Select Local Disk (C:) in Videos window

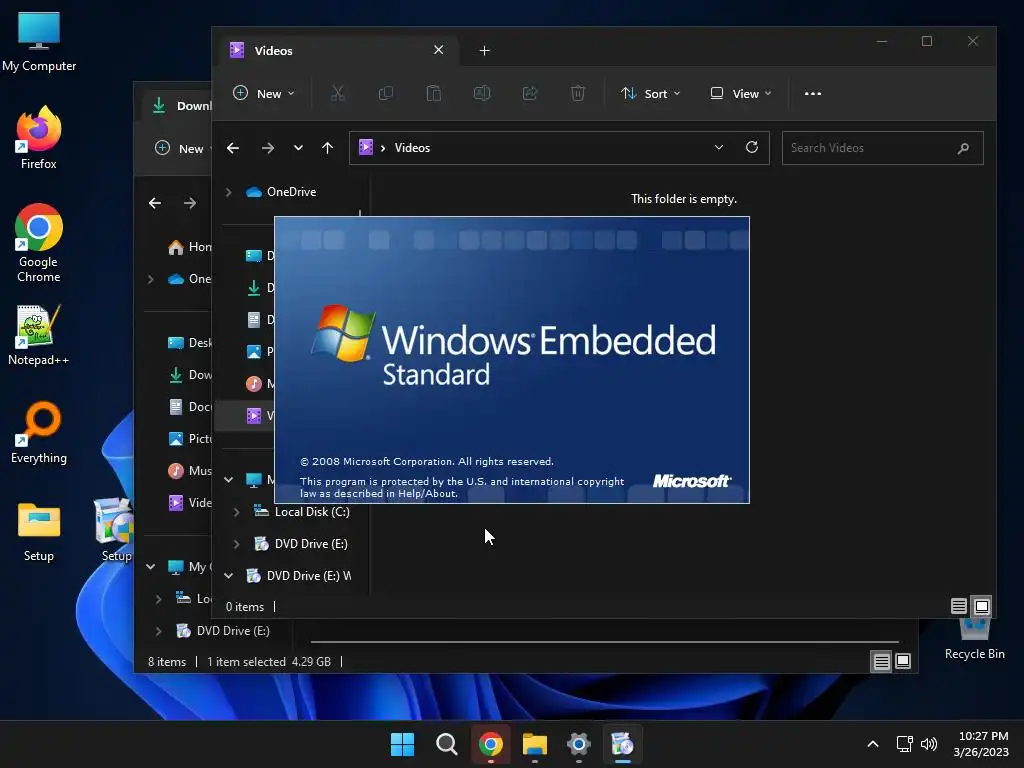click(x=302, y=512)
